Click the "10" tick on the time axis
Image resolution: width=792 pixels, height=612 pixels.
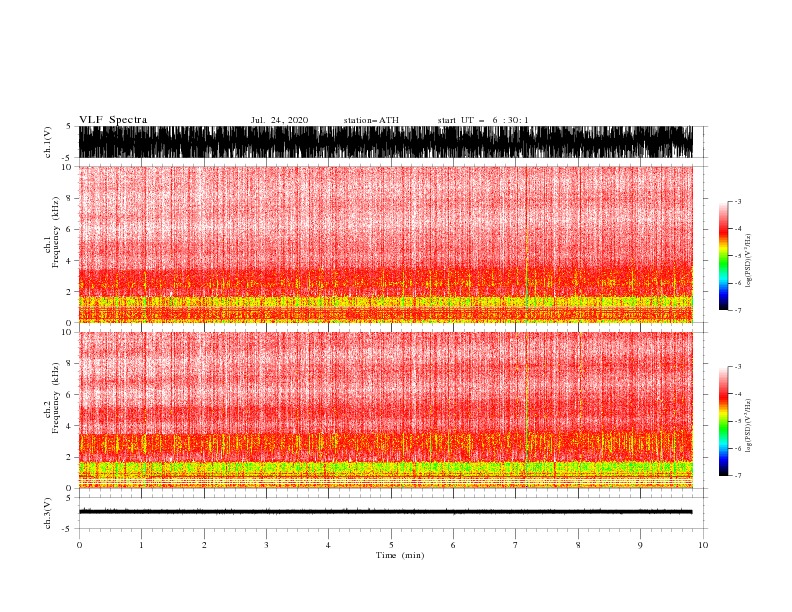click(703, 545)
